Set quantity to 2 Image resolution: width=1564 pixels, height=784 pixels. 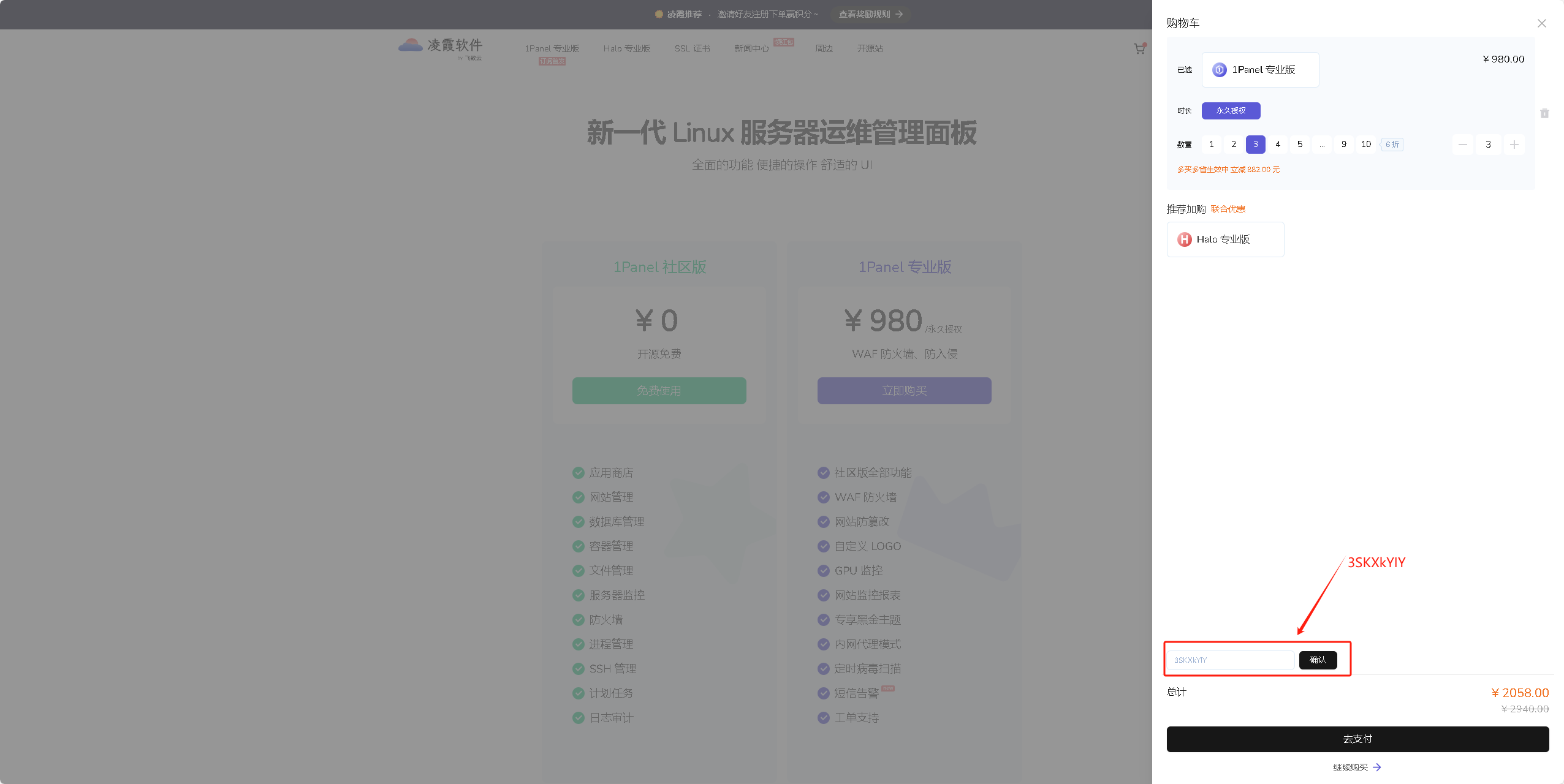tap(1233, 145)
